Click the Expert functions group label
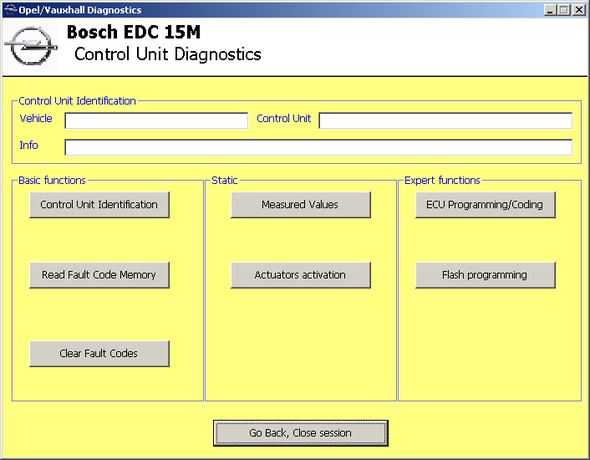This screenshot has width=590, height=460. tap(442, 181)
